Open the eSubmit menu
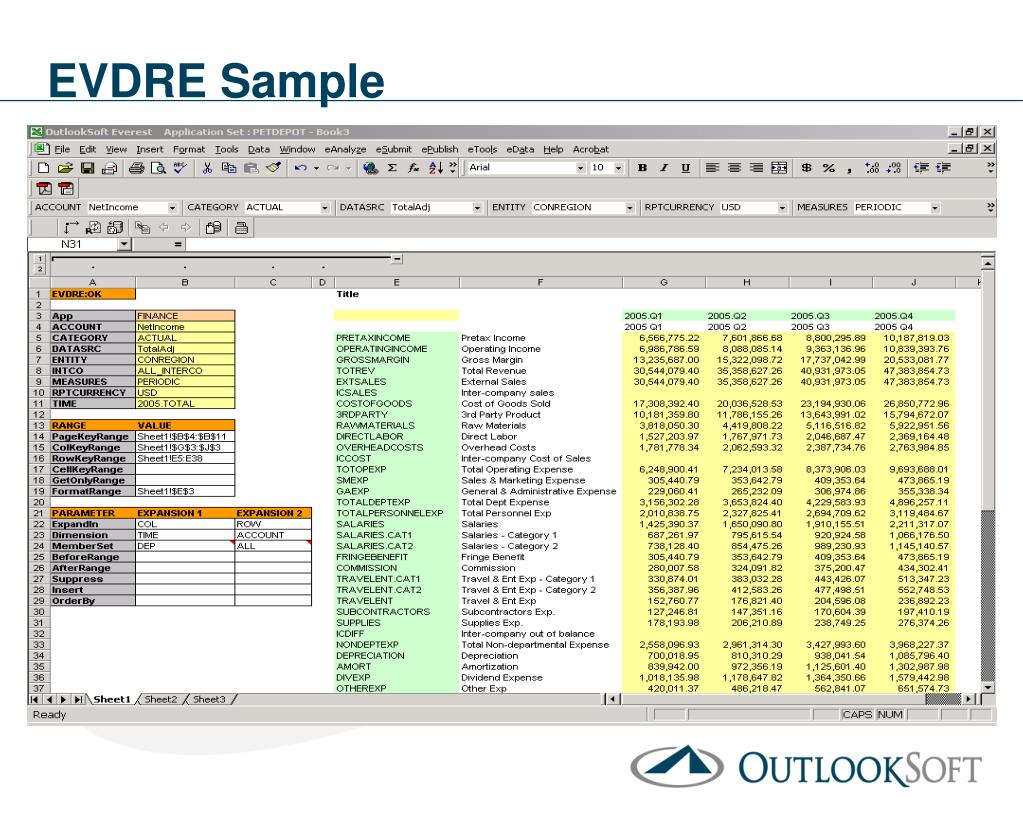 click(393, 149)
